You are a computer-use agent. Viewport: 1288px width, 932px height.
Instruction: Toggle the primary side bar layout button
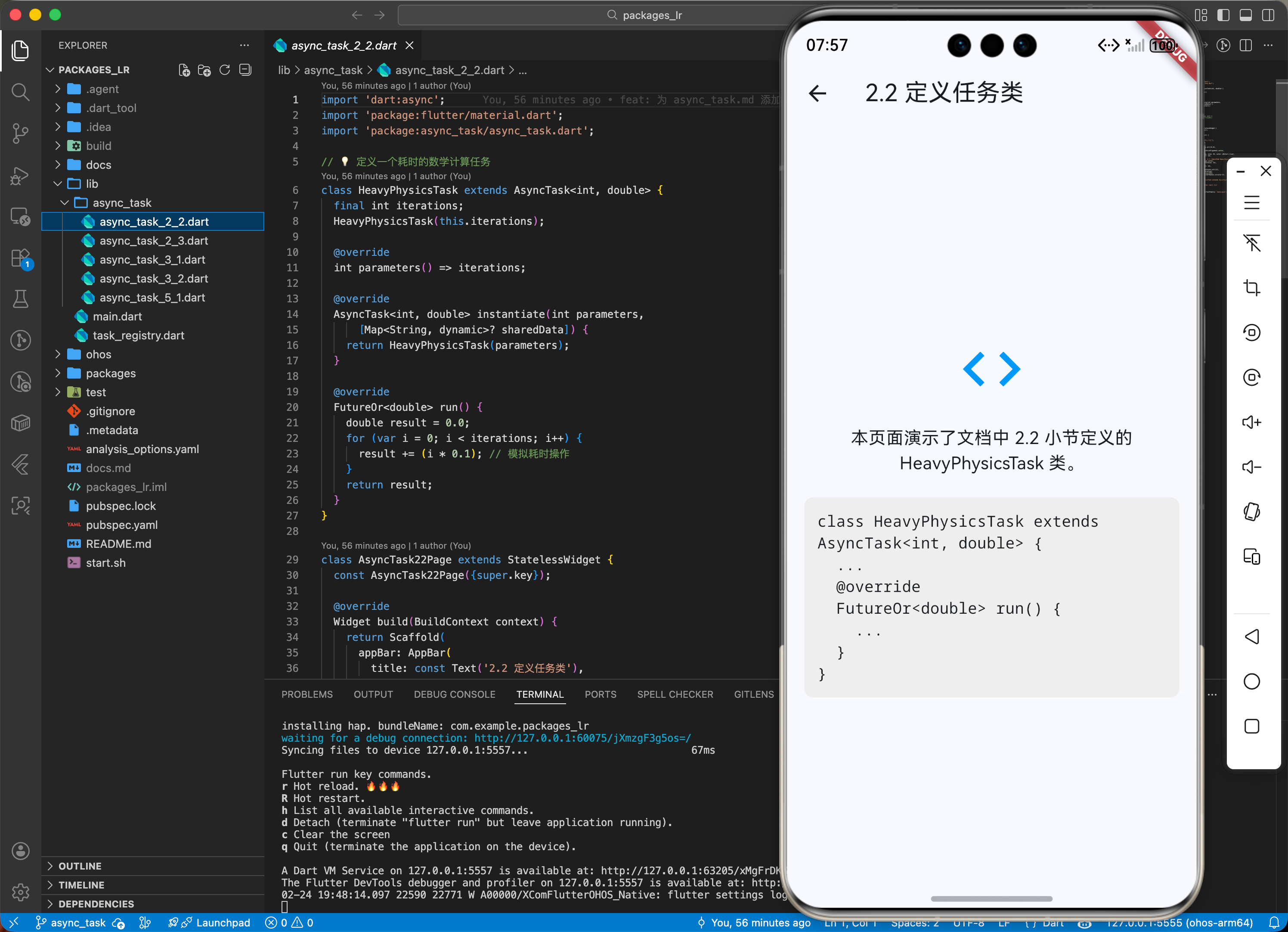1223,16
